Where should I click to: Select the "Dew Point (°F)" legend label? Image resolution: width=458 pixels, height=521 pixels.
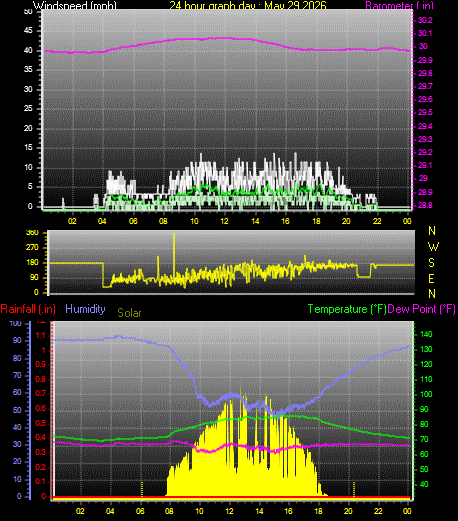point(421,309)
